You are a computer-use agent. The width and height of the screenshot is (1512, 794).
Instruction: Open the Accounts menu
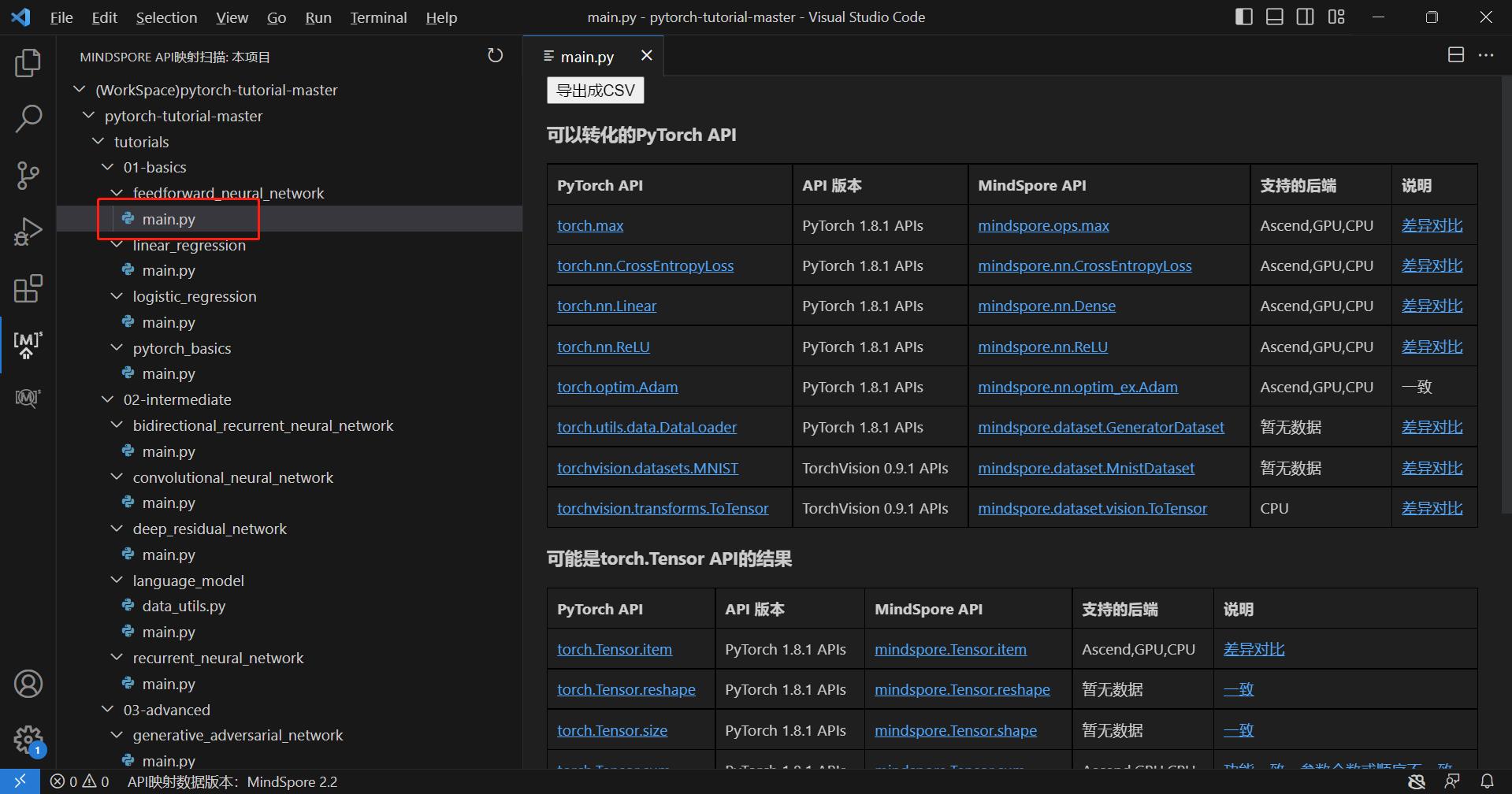(28, 684)
